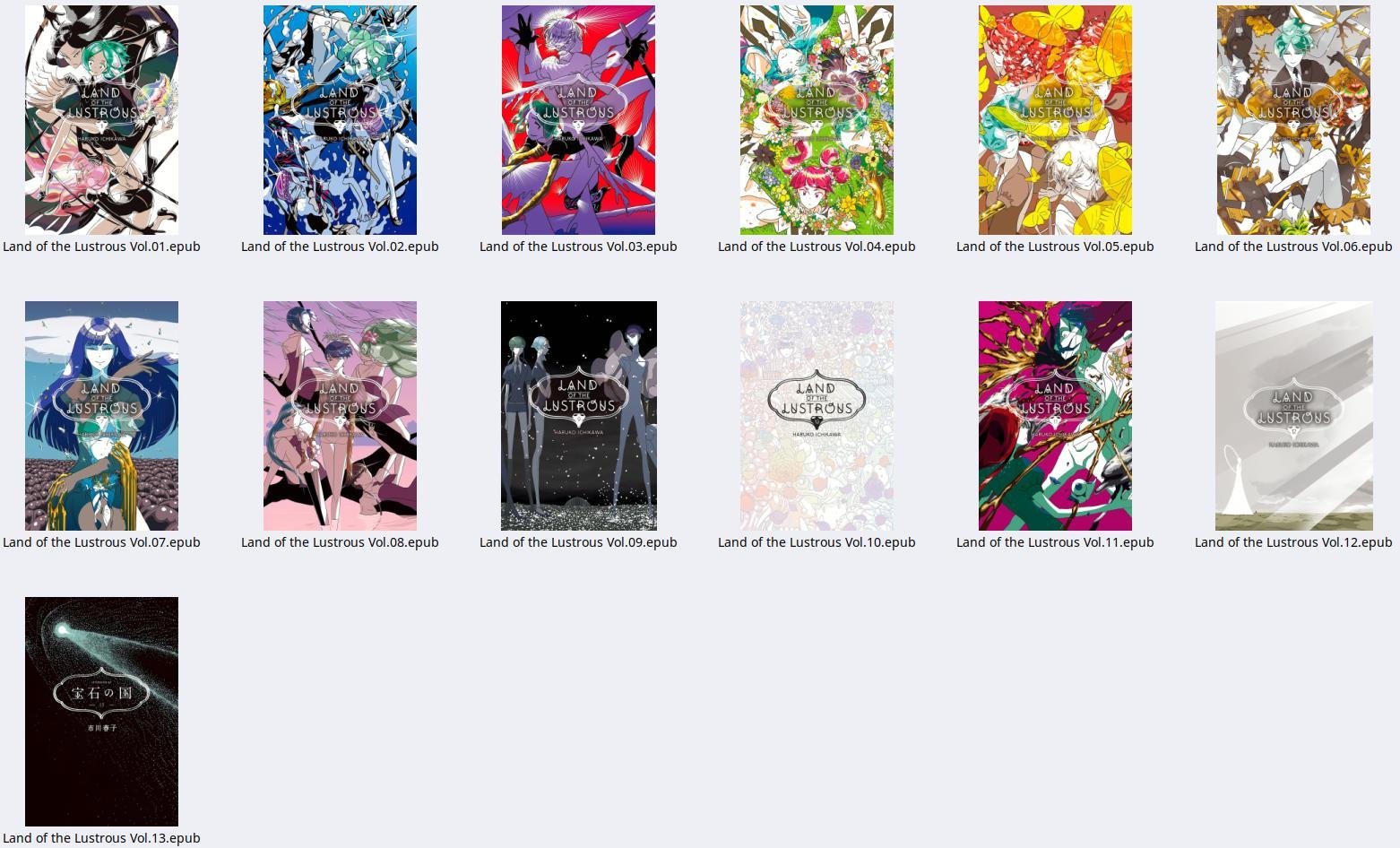Click the filename Land of the Lustrous Vol.13.epub
Screen dimensions: 1400x848
click(101, 838)
